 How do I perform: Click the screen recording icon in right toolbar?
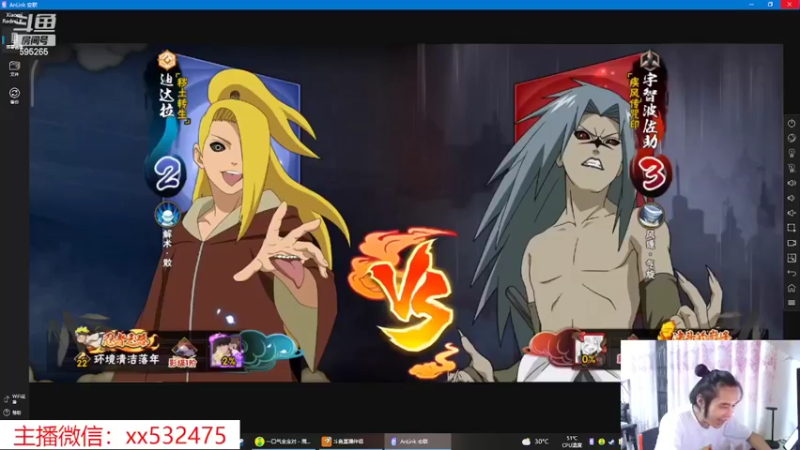click(791, 243)
